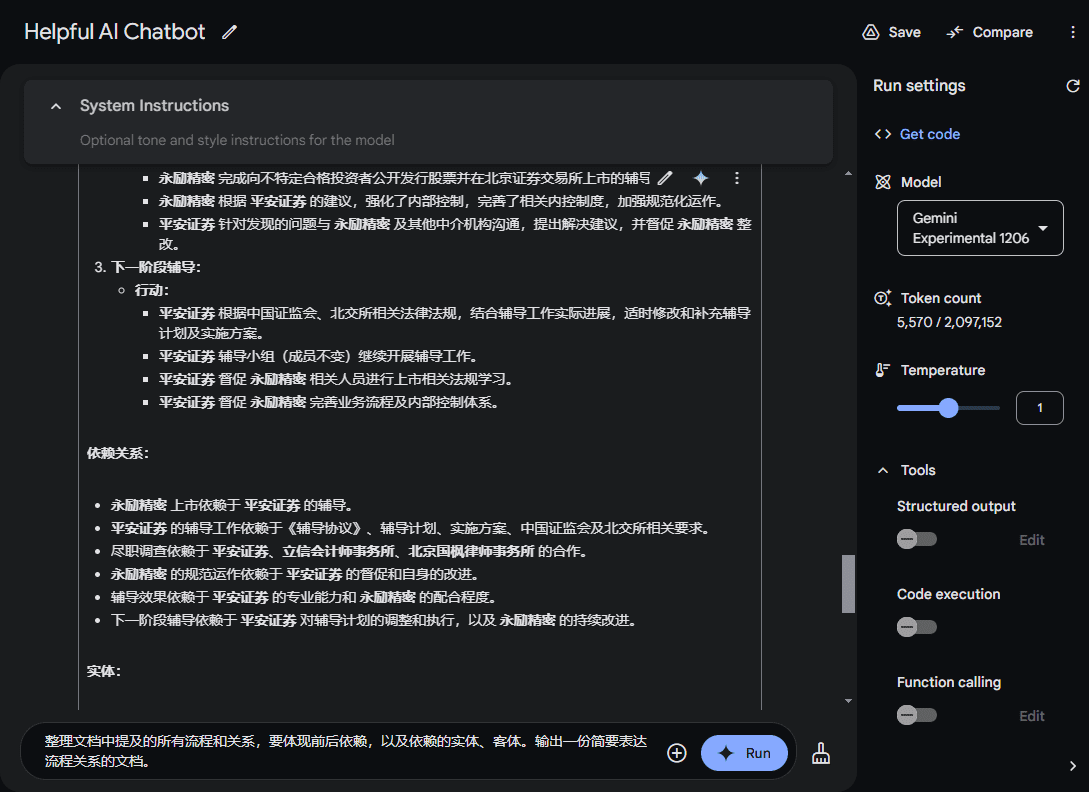Open the top-right more options menu
This screenshot has width=1089, height=792.
pos(1072,32)
